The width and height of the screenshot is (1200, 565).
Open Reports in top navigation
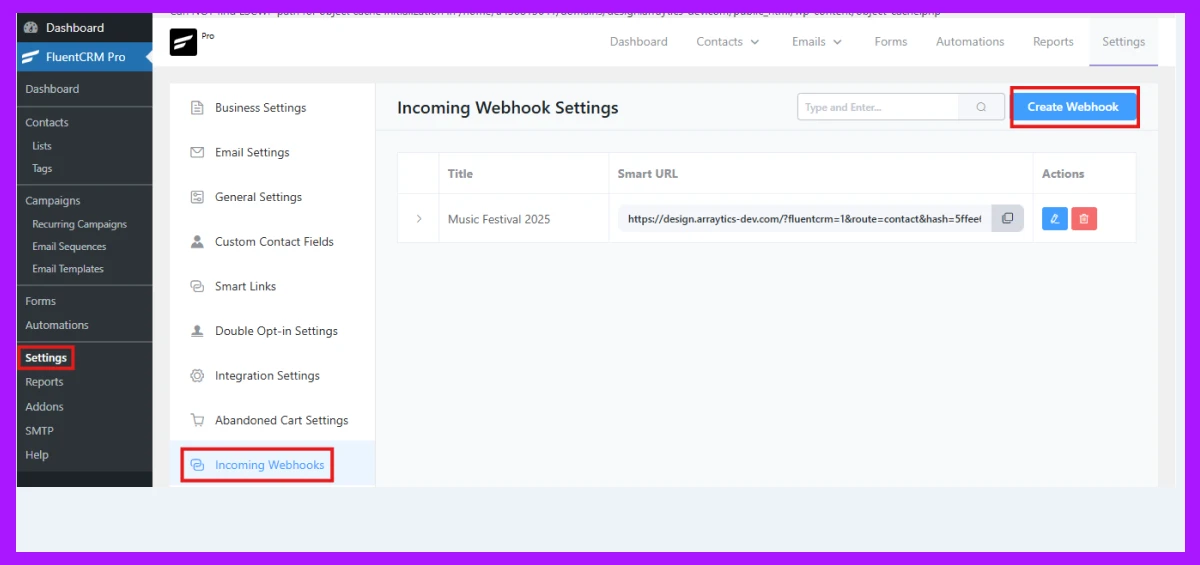(1053, 42)
